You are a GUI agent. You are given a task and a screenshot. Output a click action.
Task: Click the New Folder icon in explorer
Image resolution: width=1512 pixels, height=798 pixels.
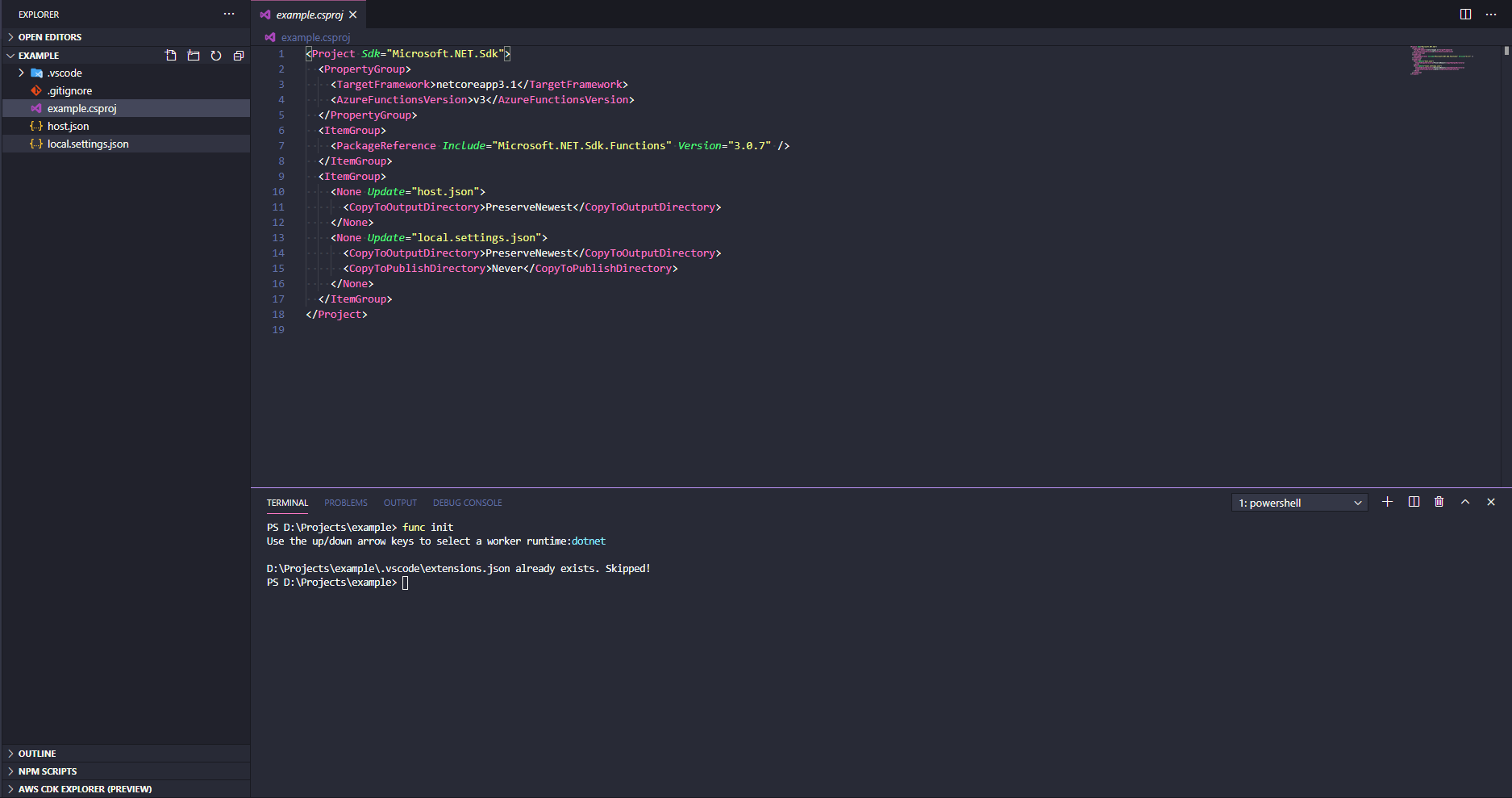tap(194, 56)
